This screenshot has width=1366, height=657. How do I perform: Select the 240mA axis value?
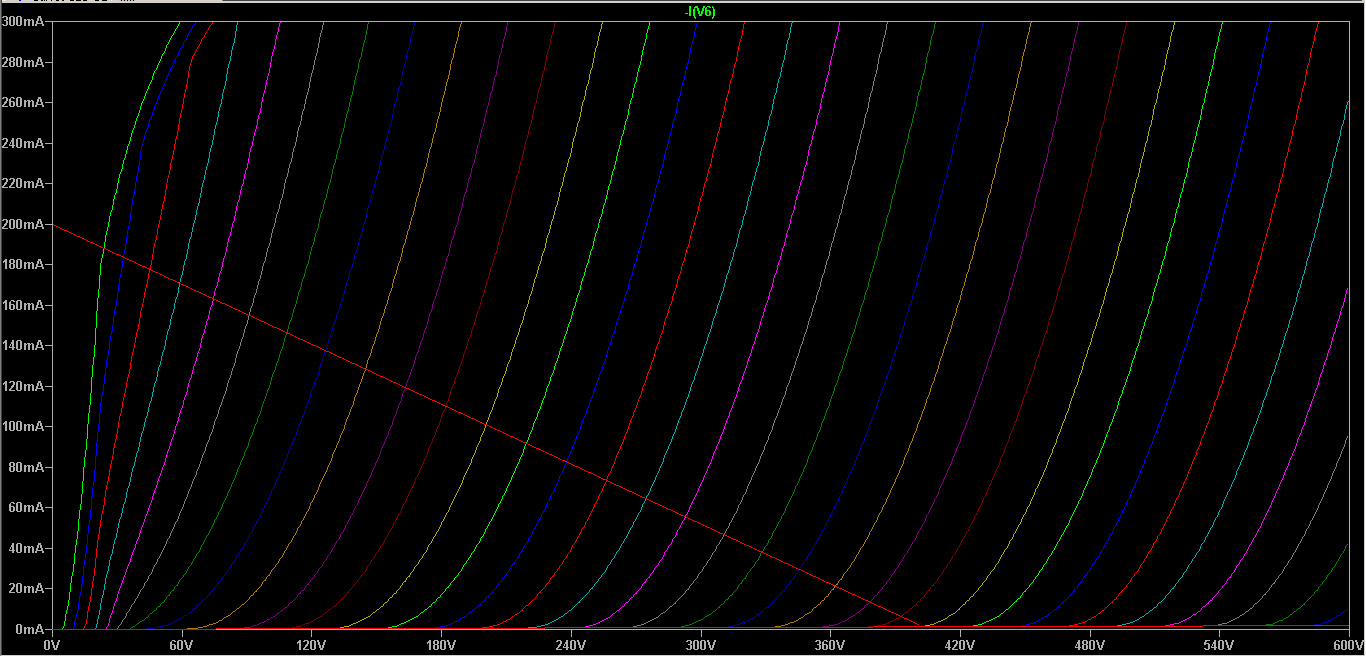[22, 143]
